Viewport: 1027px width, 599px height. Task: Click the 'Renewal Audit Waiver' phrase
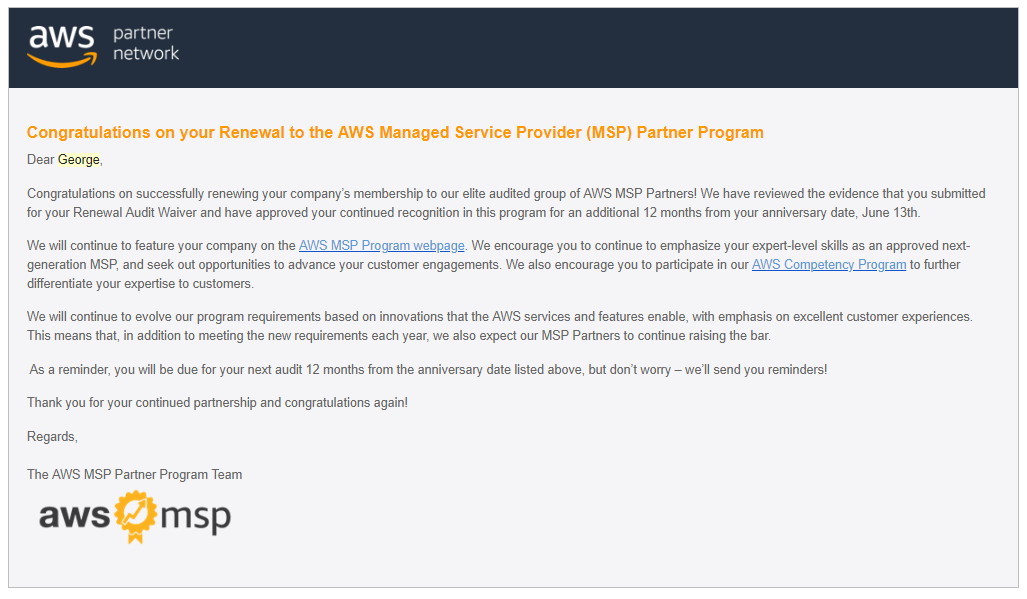[135, 213]
